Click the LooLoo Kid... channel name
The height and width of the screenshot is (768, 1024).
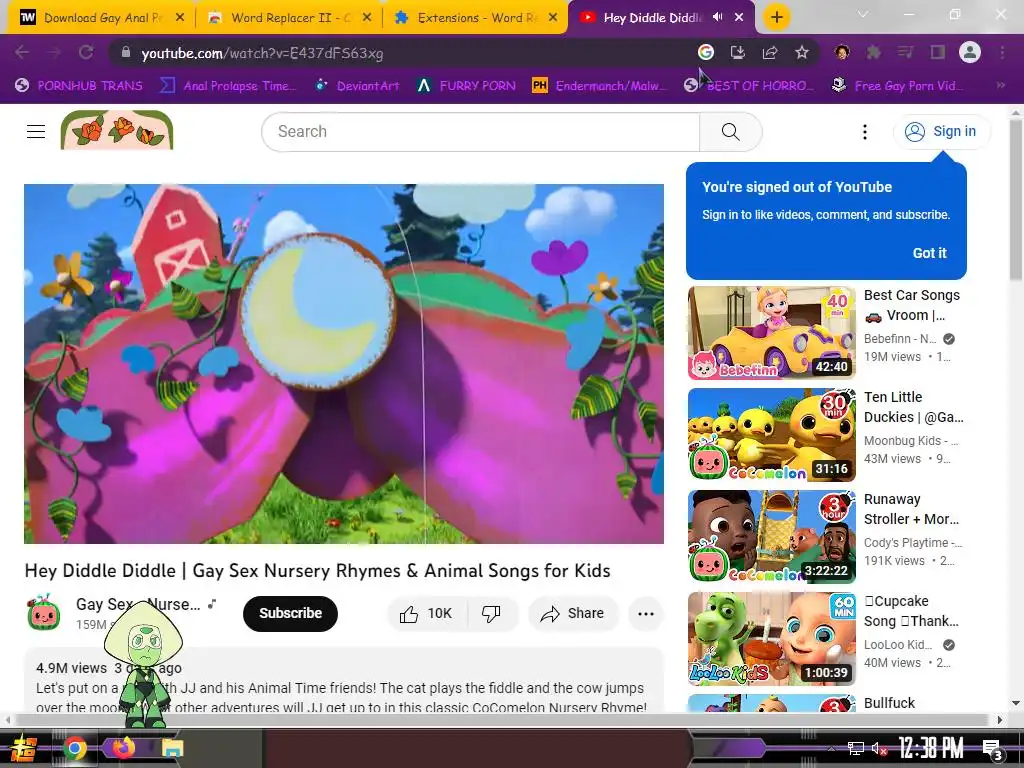[x=898, y=645]
